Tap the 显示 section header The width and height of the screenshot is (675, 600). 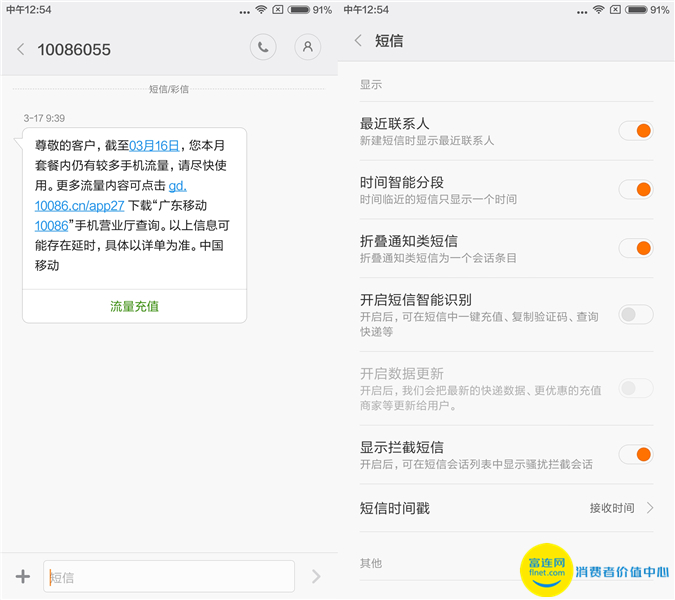pos(371,84)
